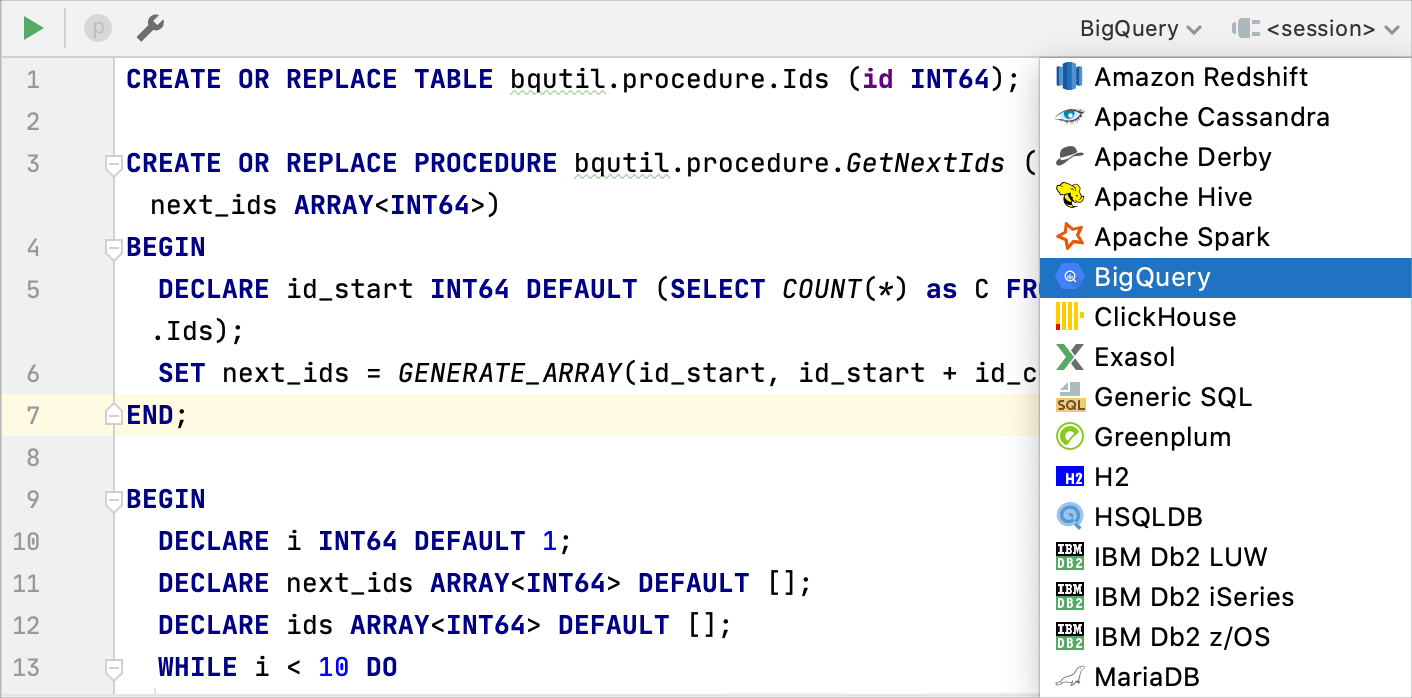Select Amazon Redshift dialect
The height and width of the screenshot is (698, 1412).
pyautogui.click(x=1226, y=77)
